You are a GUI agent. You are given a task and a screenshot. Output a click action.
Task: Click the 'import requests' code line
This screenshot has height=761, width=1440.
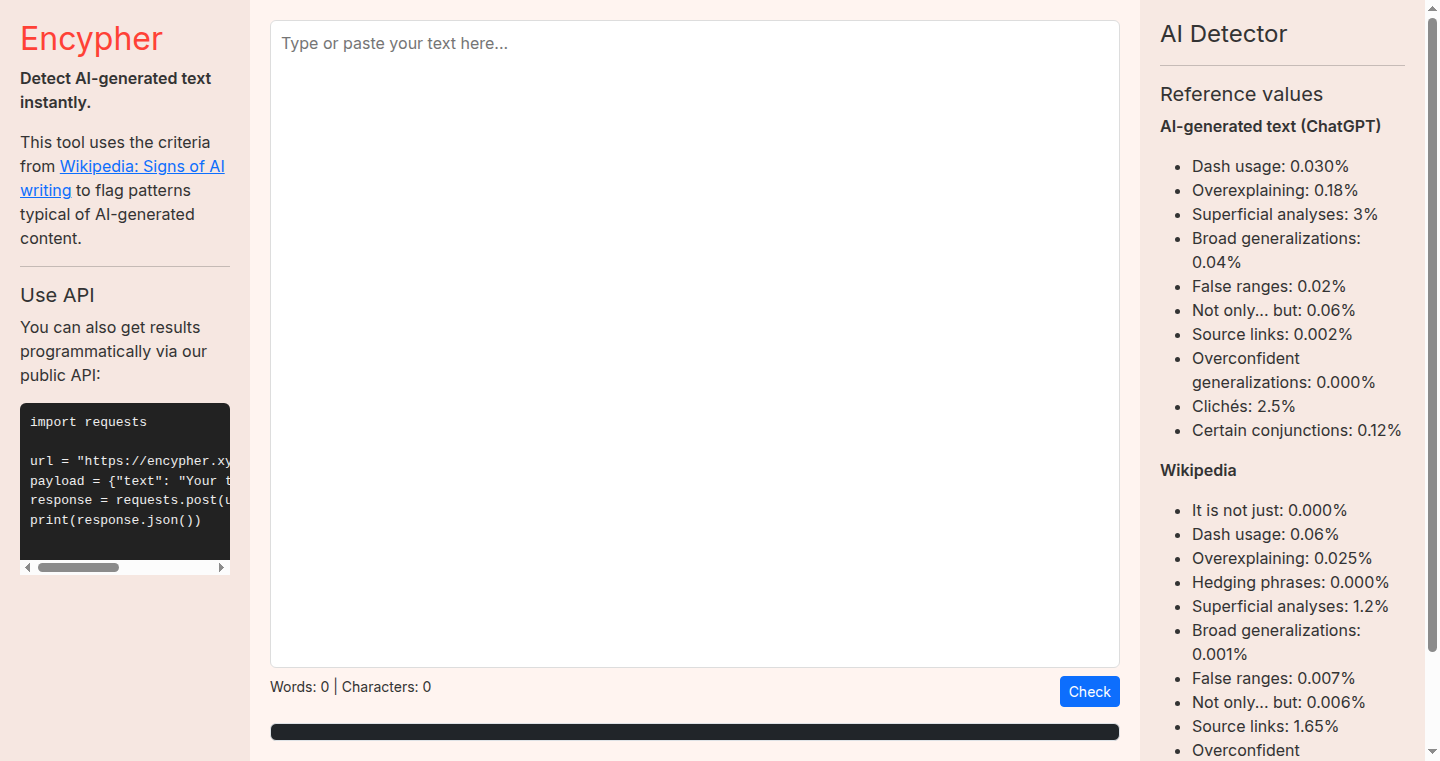pos(88,422)
